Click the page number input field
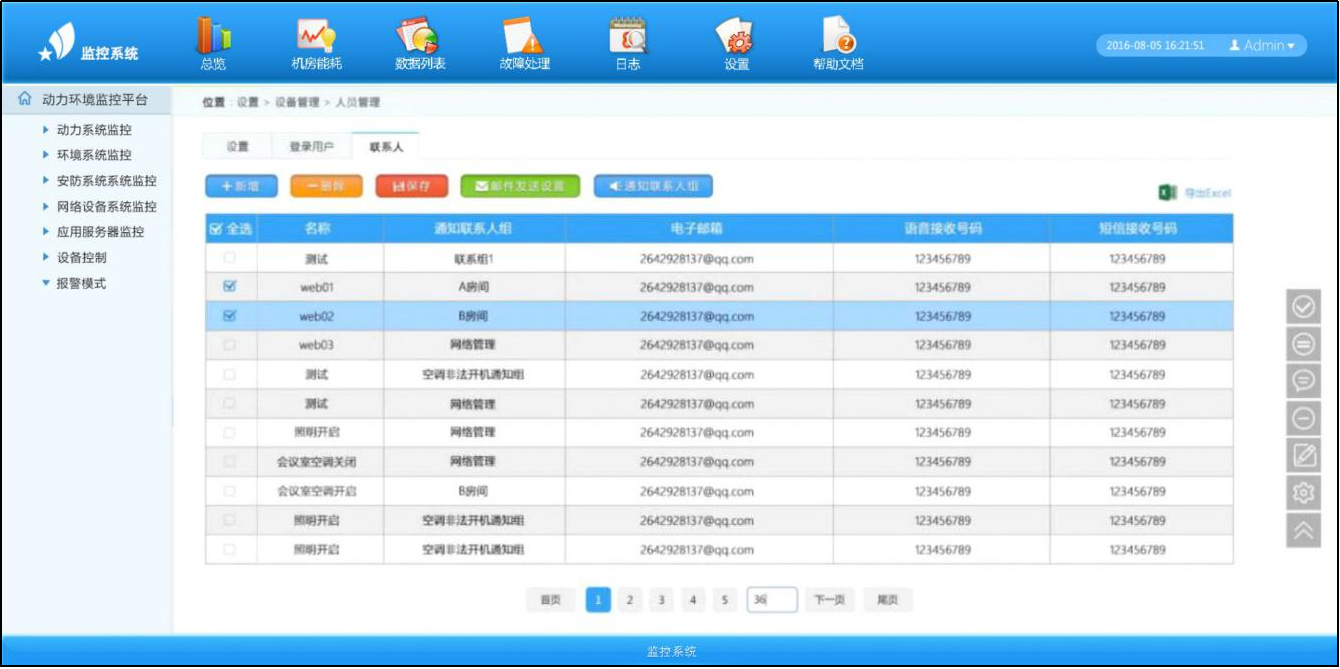 click(774, 599)
